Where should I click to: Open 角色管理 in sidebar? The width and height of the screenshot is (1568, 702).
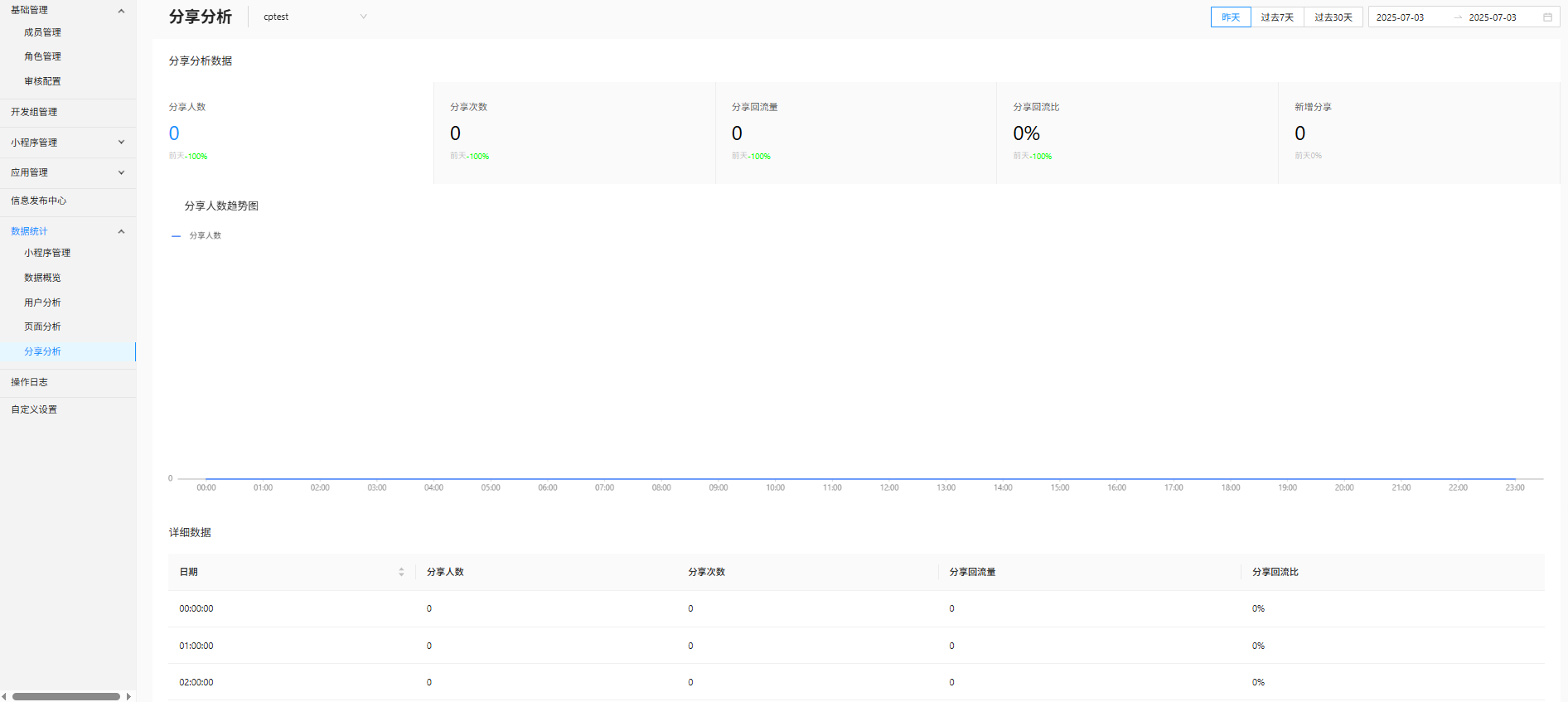click(42, 56)
